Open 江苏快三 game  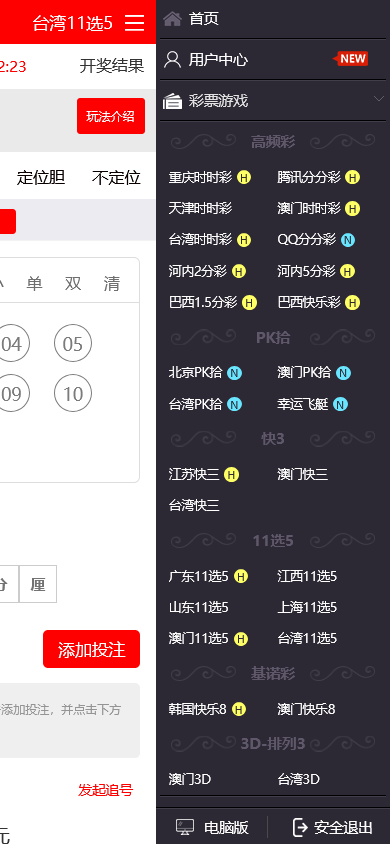pos(194,474)
